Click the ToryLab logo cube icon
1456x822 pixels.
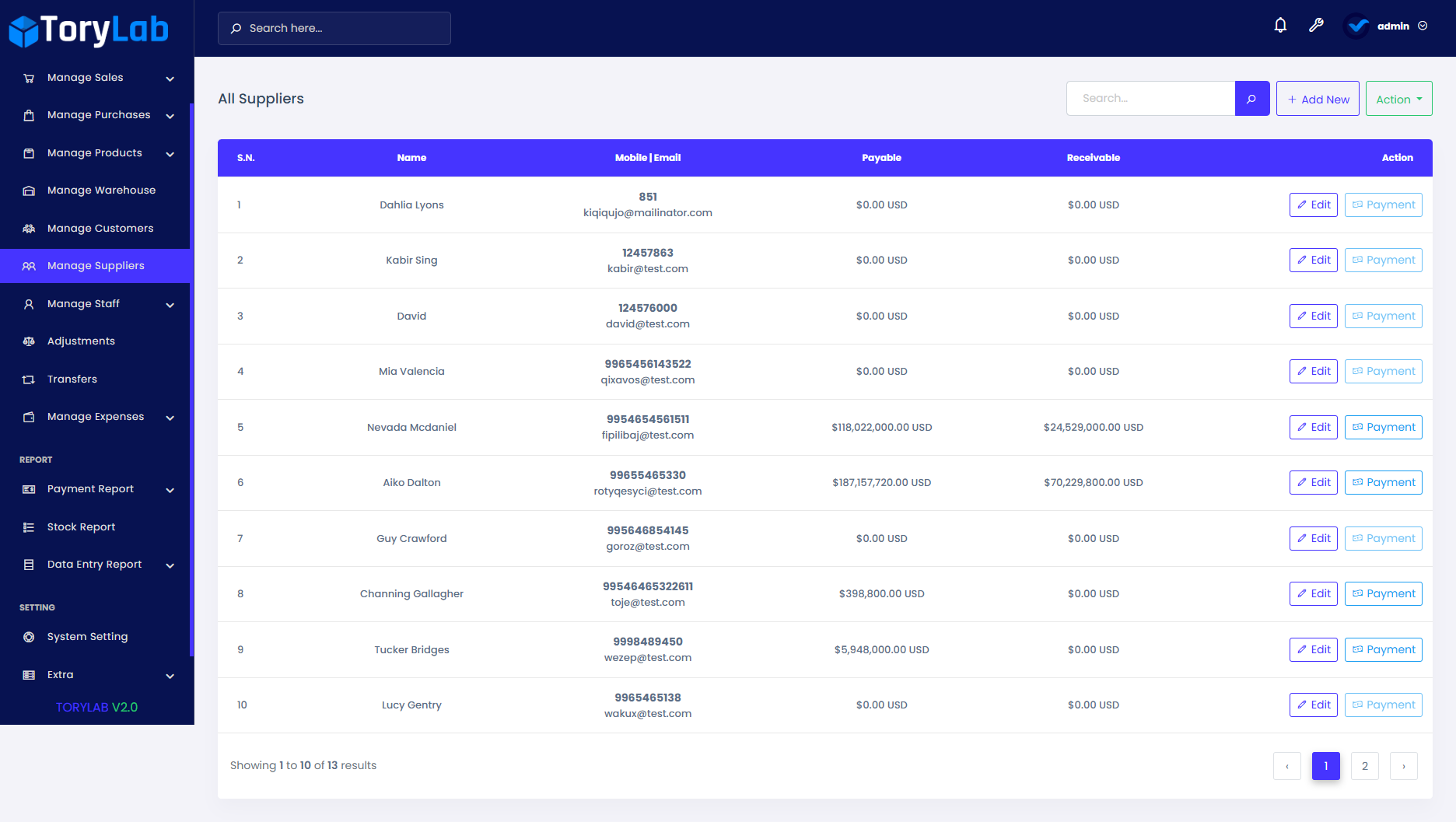pos(24,28)
